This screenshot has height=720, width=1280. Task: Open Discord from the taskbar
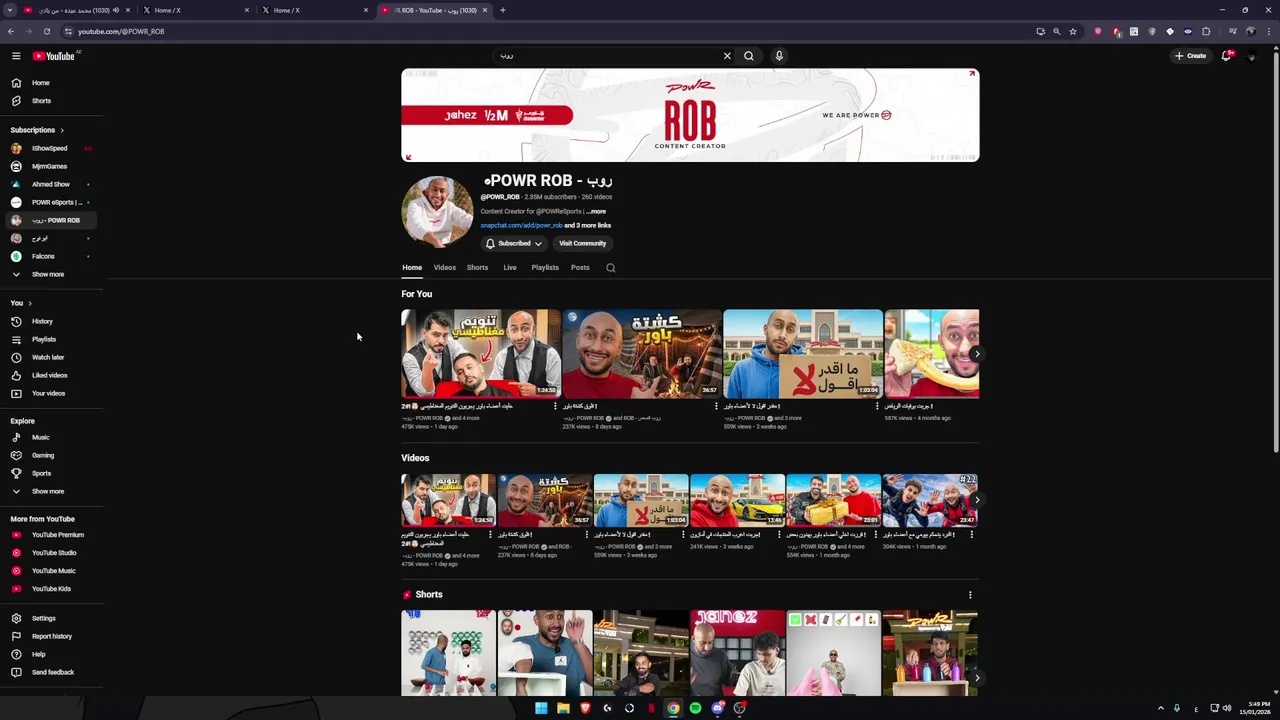click(x=717, y=708)
